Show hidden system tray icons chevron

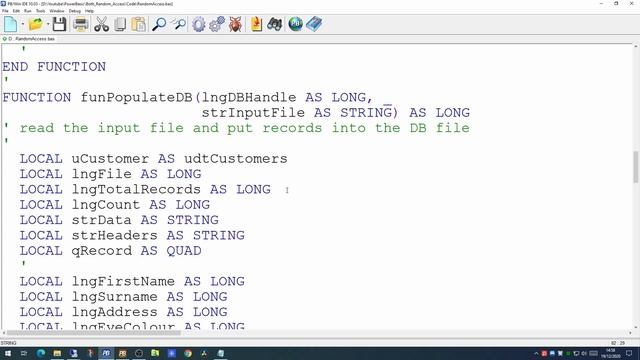pos(536,353)
